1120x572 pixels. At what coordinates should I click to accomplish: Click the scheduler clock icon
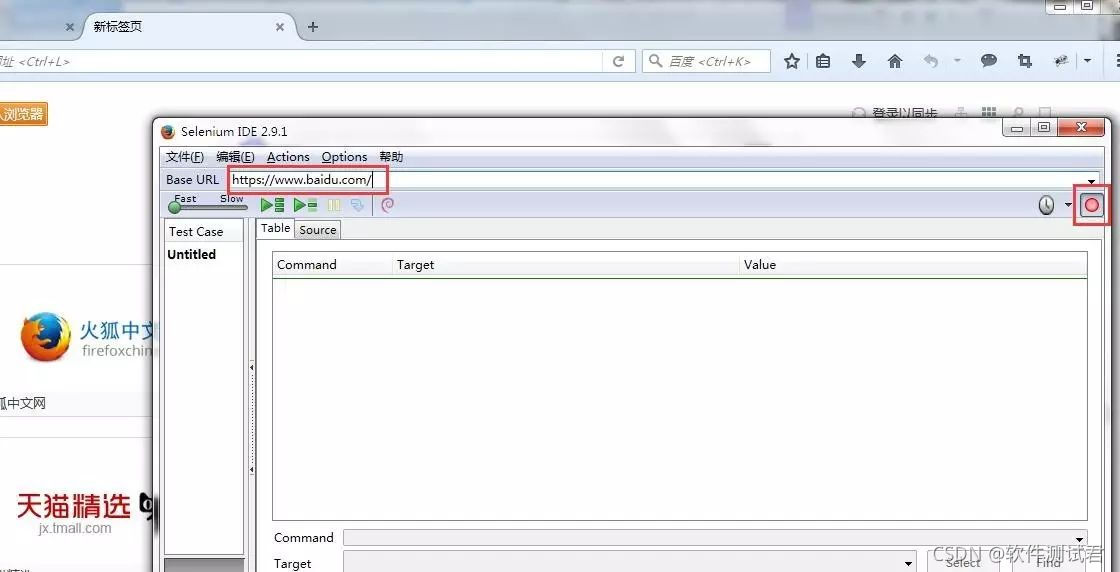pos(1046,205)
